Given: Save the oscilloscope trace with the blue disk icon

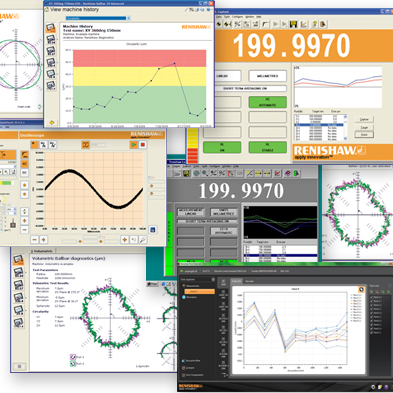Looking at the screenshot, I should click(x=153, y=230).
